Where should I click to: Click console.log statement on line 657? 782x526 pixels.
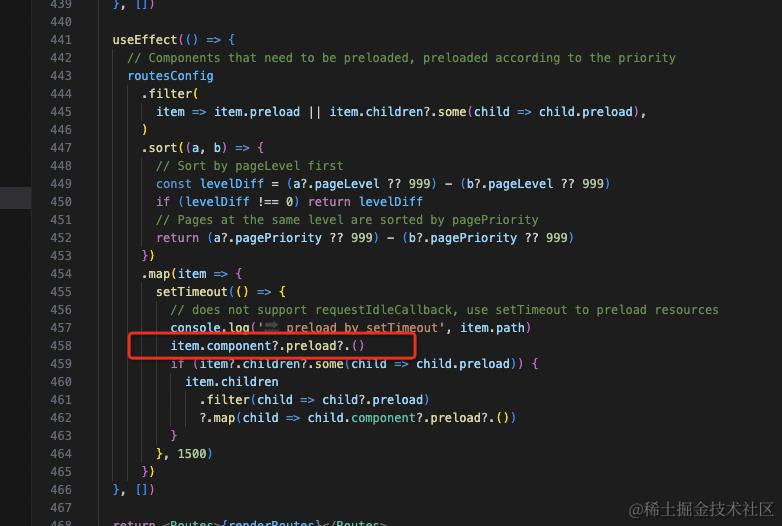click(x=350, y=328)
